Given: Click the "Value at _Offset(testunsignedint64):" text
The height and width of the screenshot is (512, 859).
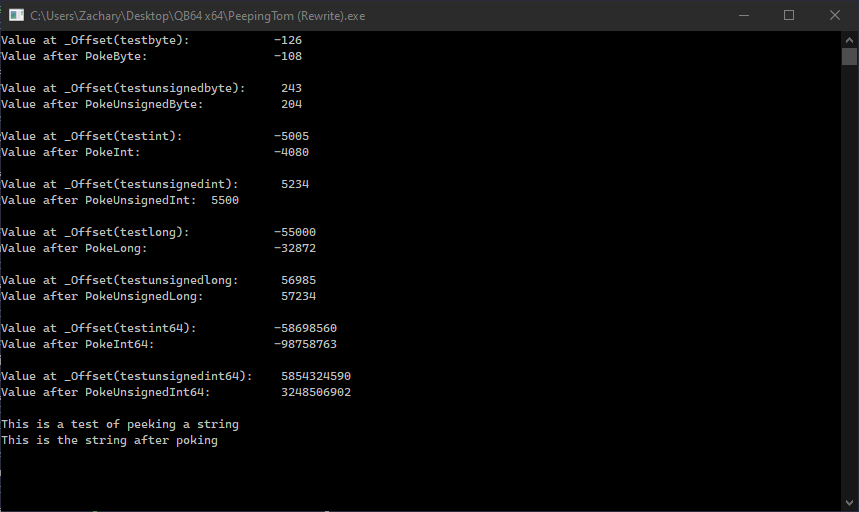Looking at the screenshot, I should tap(124, 376).
